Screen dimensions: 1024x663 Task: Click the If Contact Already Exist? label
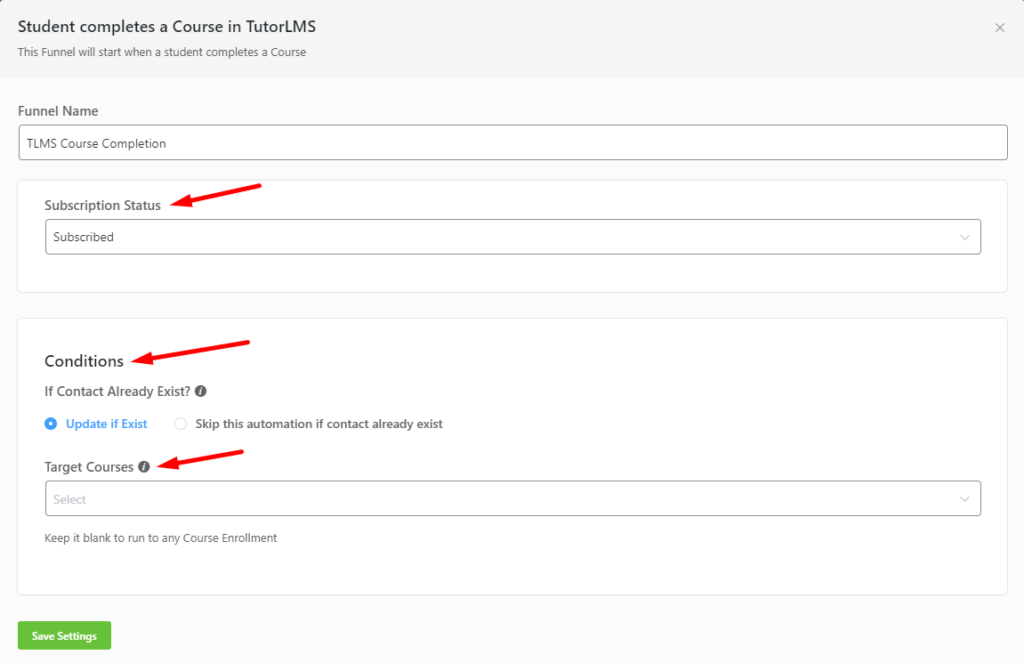(x=118, y=391)
